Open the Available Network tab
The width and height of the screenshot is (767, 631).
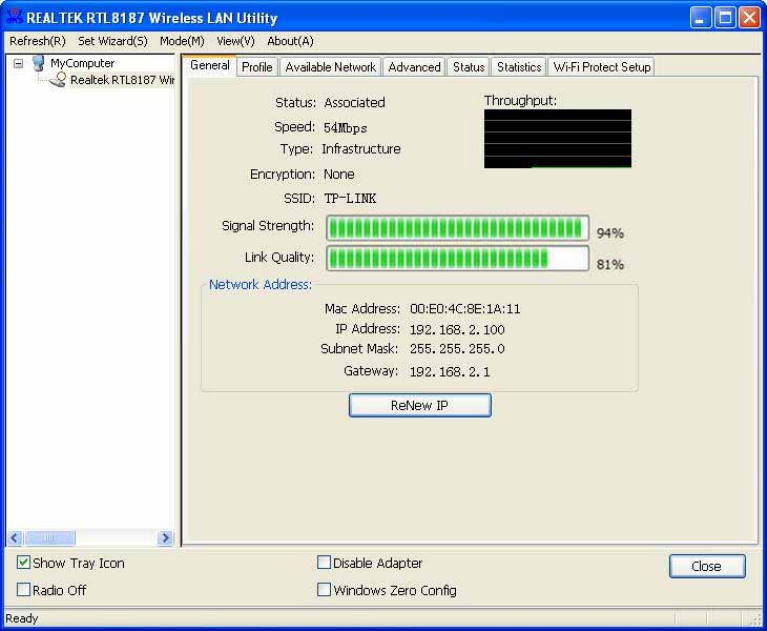coord(330,67)
